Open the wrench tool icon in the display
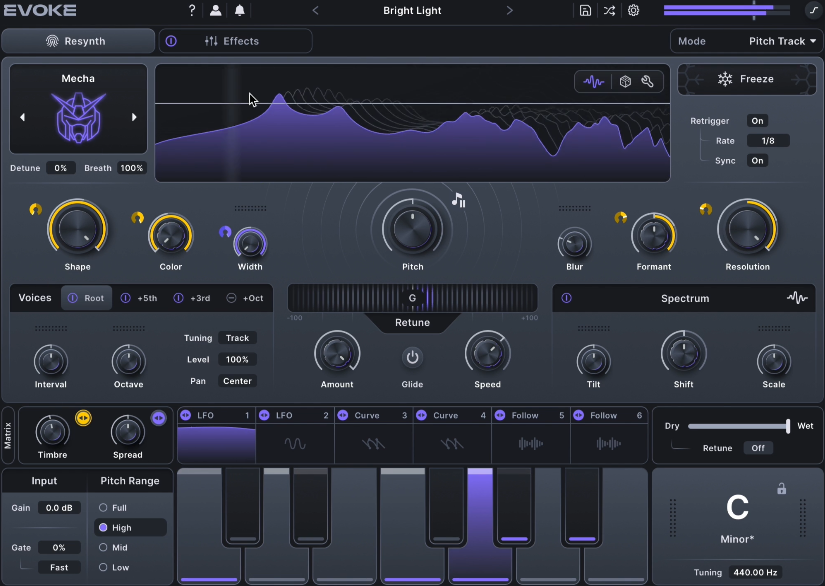Screen dimensions: 825x586 [648, 82]
